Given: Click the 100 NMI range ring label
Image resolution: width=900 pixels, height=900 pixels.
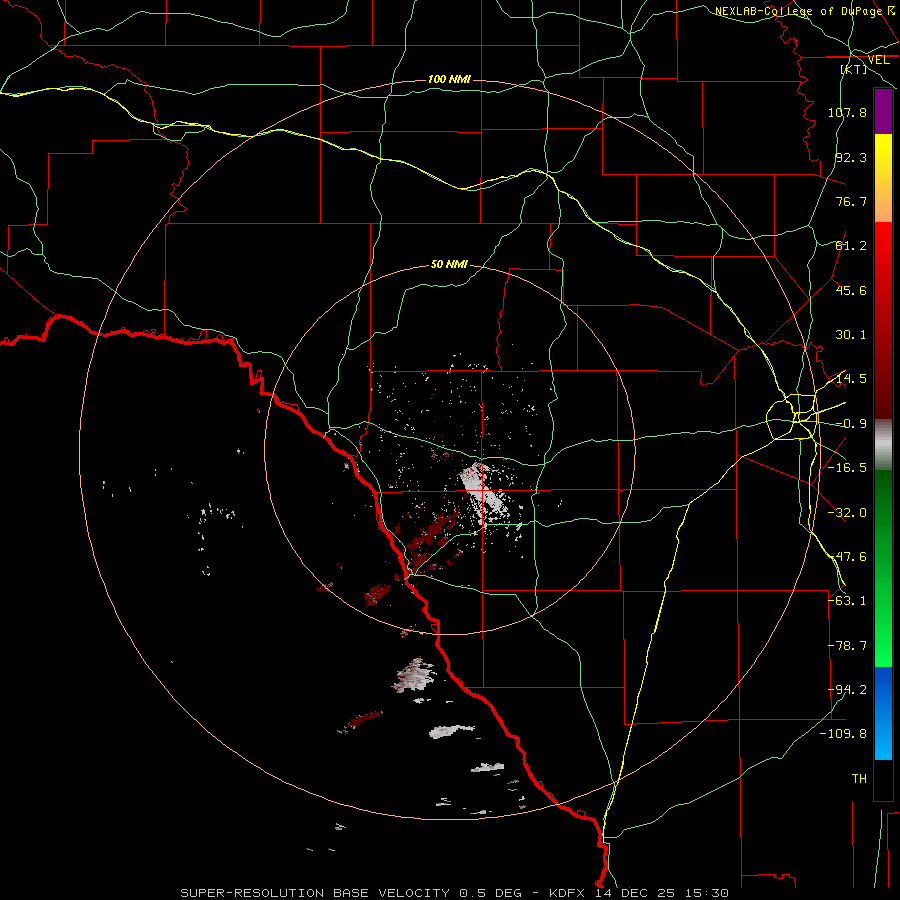Looking at the screenshot, I should [449, 79].
